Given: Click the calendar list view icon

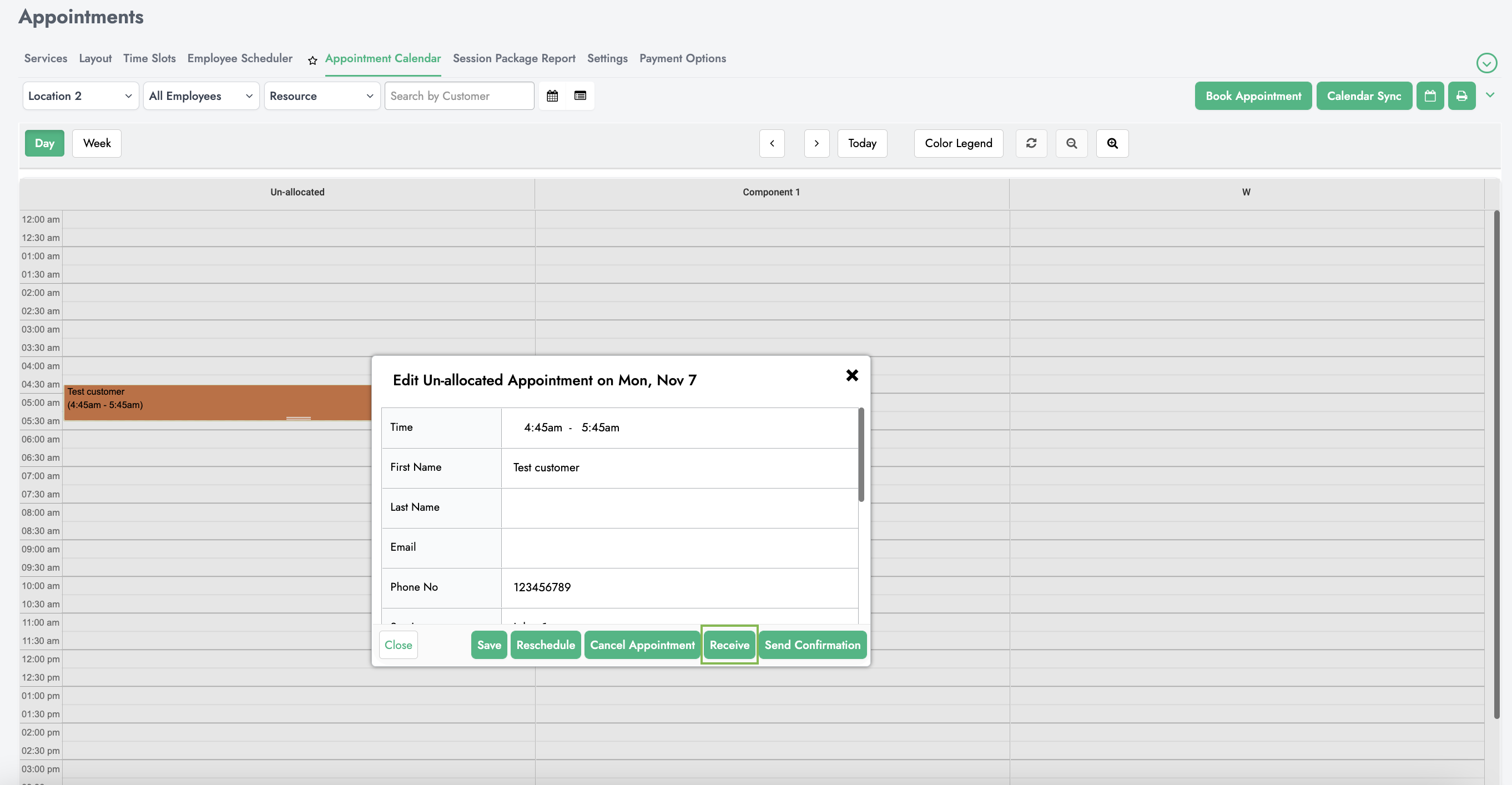Looking at the screenshot, I should (x=580, y=95).
